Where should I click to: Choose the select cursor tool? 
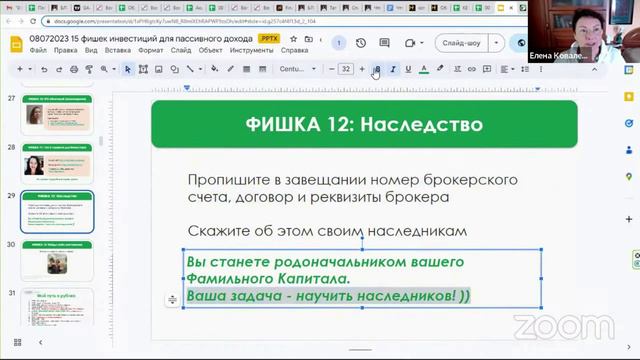(128, 69)
